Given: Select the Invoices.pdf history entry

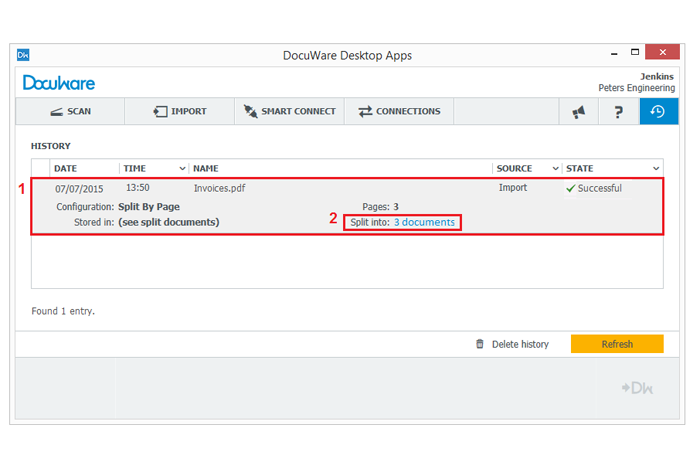Looking at the screenshot, I should coord(218,188).
